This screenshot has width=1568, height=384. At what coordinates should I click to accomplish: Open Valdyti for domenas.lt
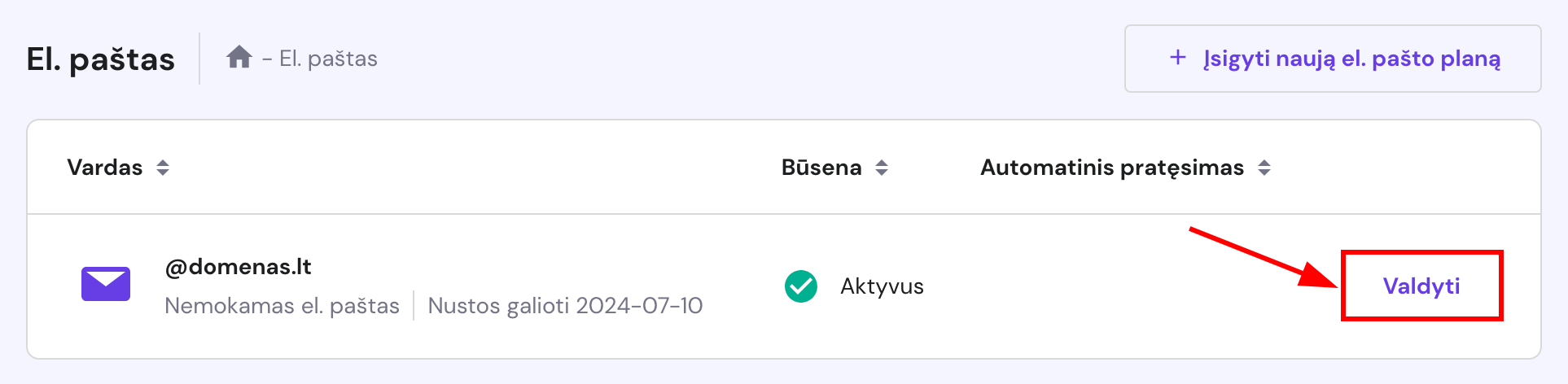[x=1421, y=286]
